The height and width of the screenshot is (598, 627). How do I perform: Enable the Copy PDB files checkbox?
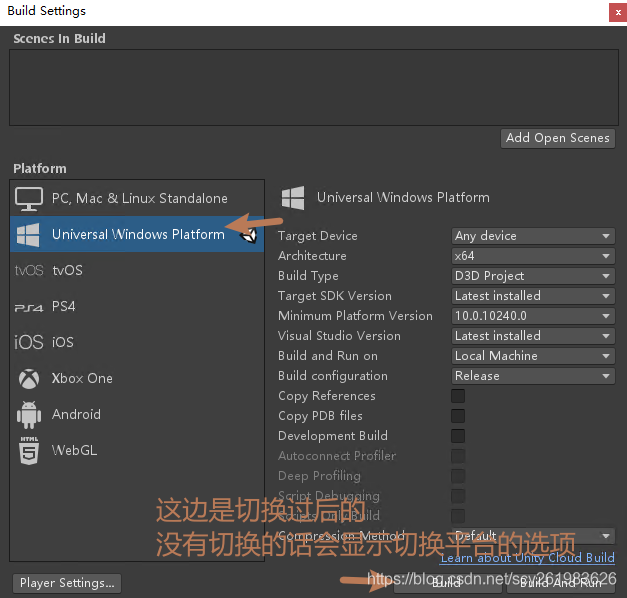458,416
